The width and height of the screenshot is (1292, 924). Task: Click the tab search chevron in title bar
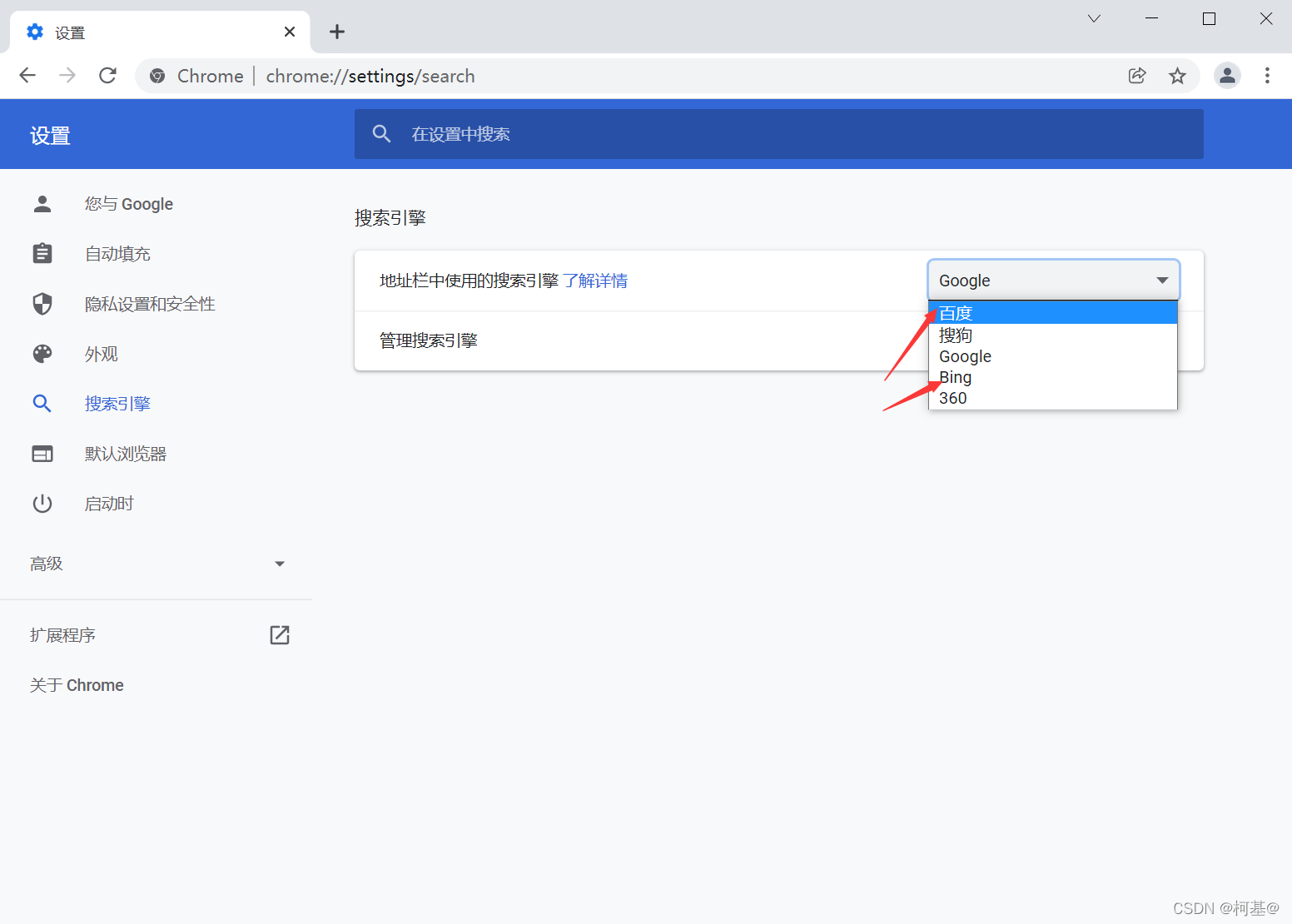1094,18
